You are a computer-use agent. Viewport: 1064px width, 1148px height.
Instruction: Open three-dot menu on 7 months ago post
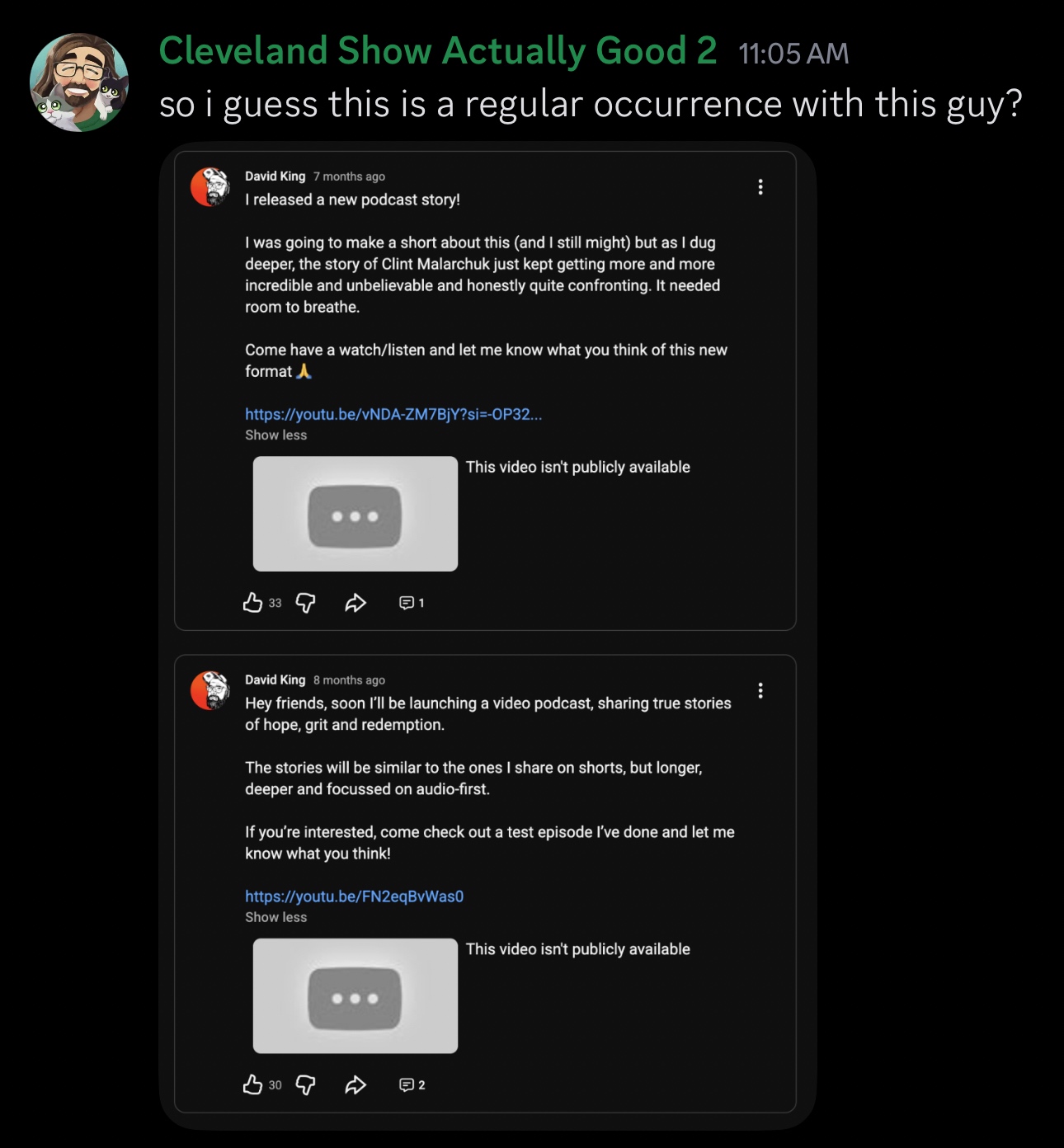tap(760, 187)
